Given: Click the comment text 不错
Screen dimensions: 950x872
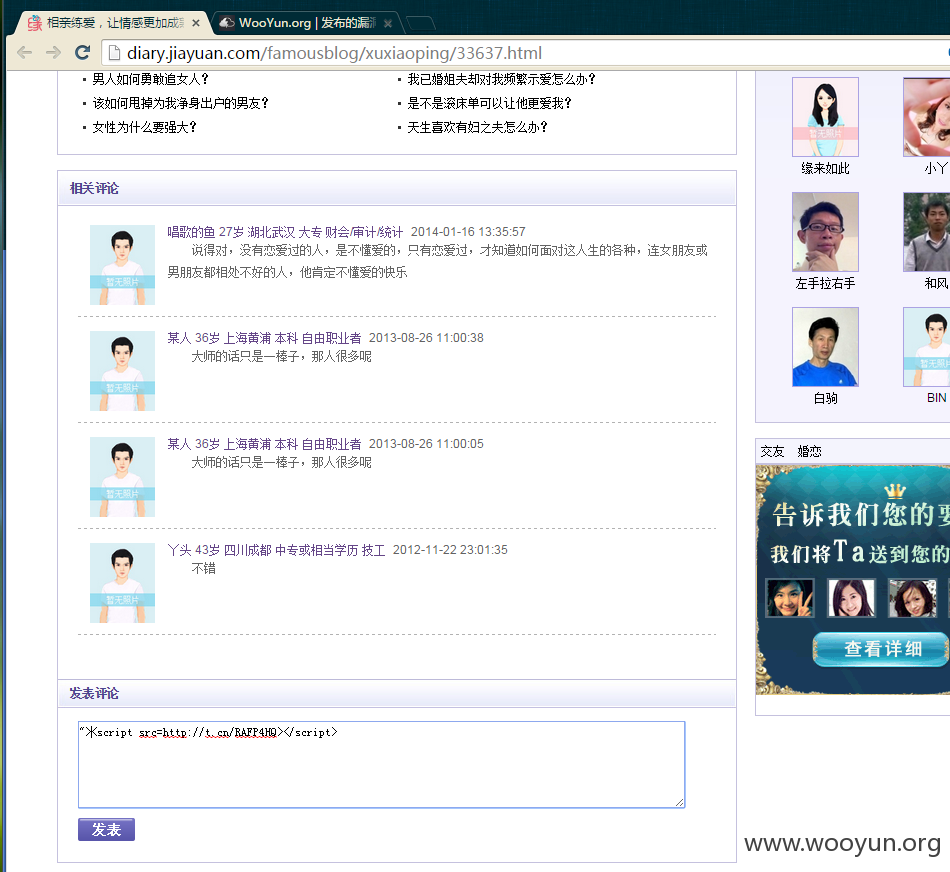Looking at the screenshot, I should [204, 568].
